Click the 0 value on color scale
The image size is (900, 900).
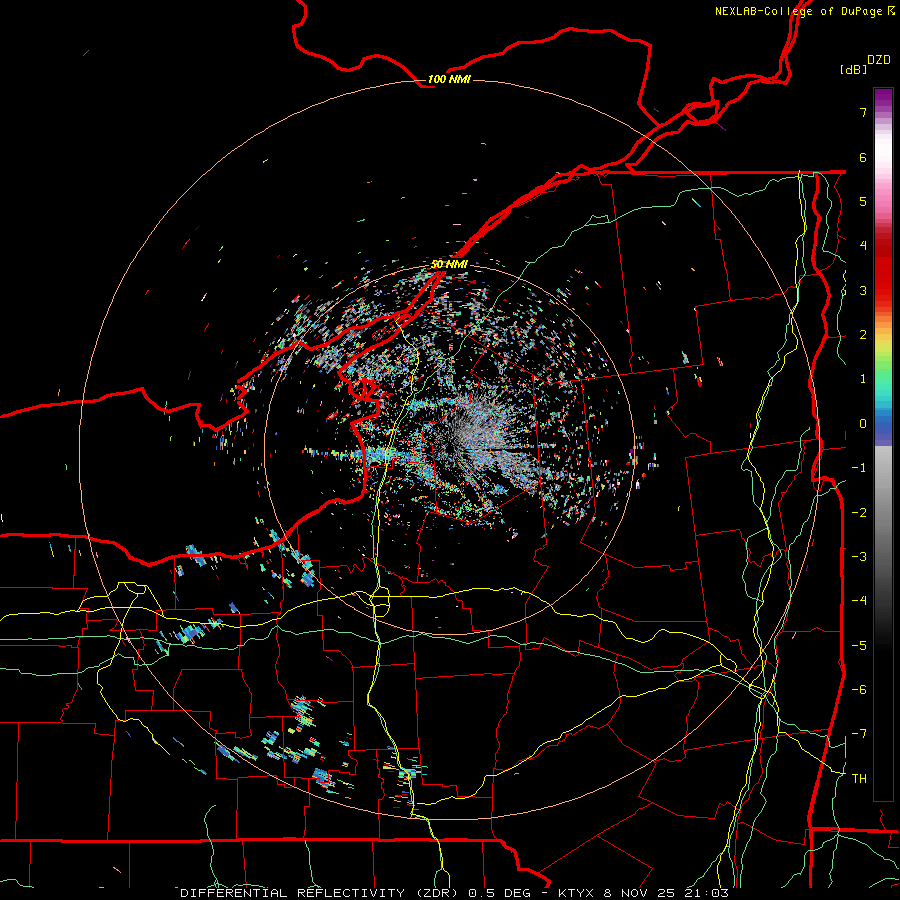point(863,424)
